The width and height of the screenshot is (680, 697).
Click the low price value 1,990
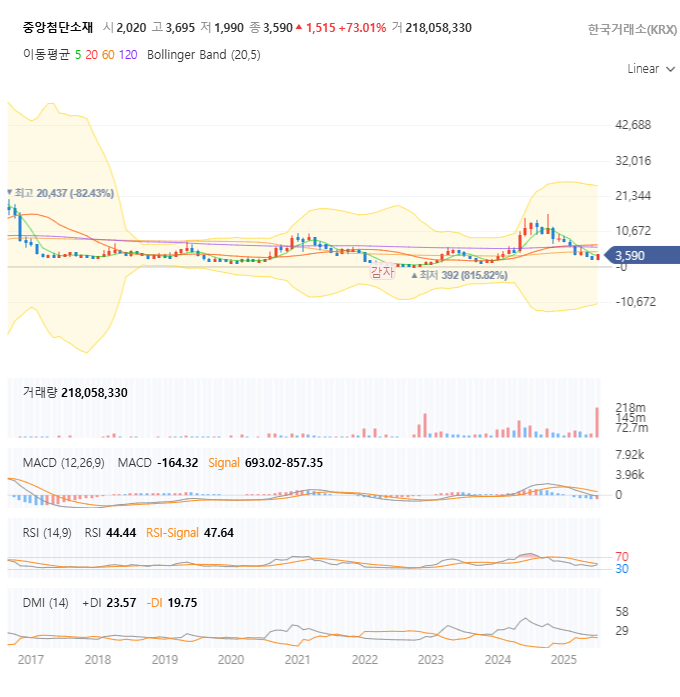[229, 28]
